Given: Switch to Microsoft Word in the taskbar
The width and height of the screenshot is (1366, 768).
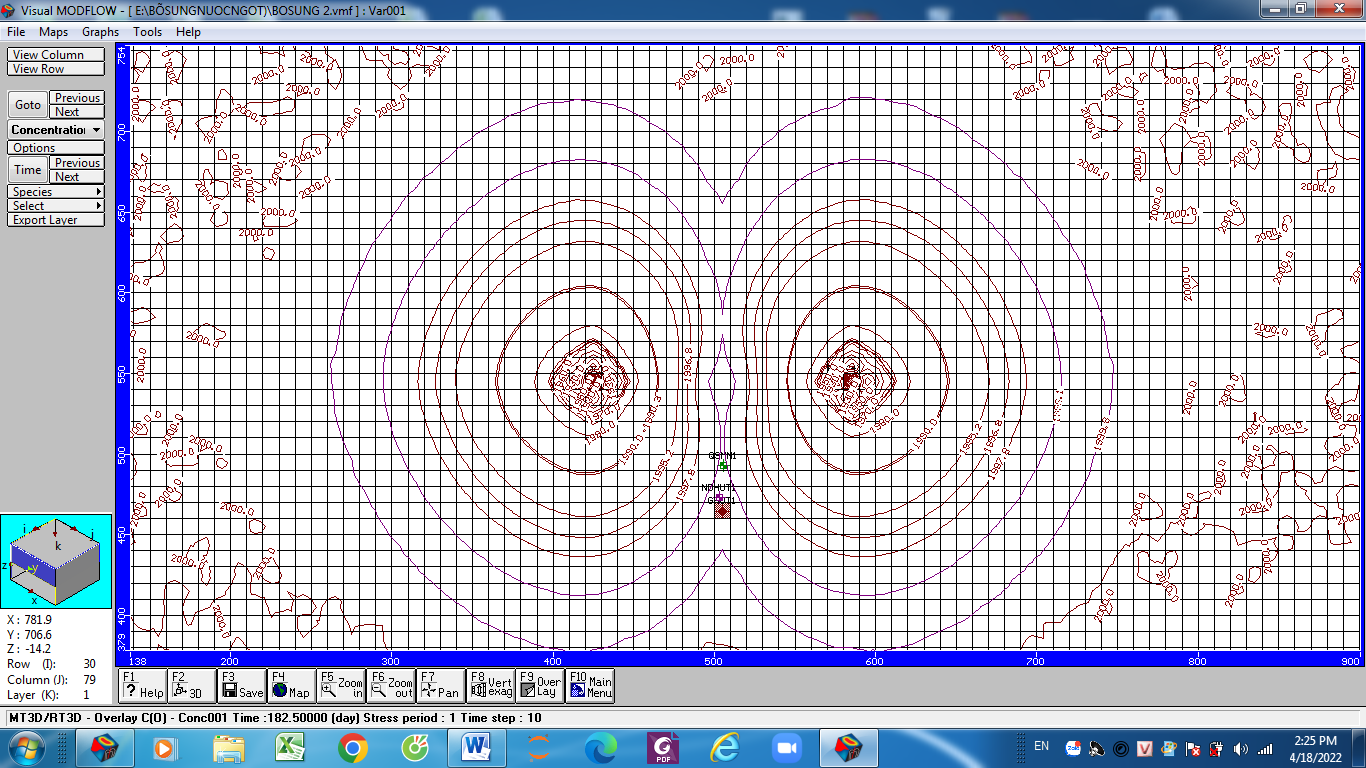Looking at the screenshot, I should [476, 747].
